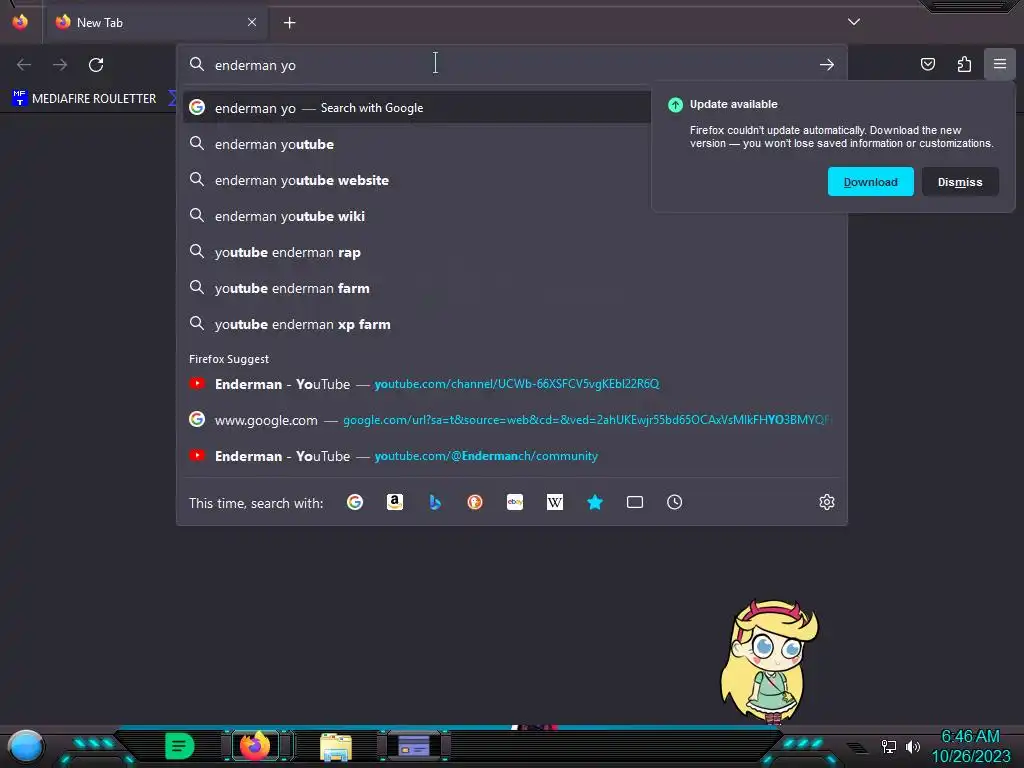Close the New Tab tab
The height and width of the screenshot is (768, 1024).
[252, 22]
